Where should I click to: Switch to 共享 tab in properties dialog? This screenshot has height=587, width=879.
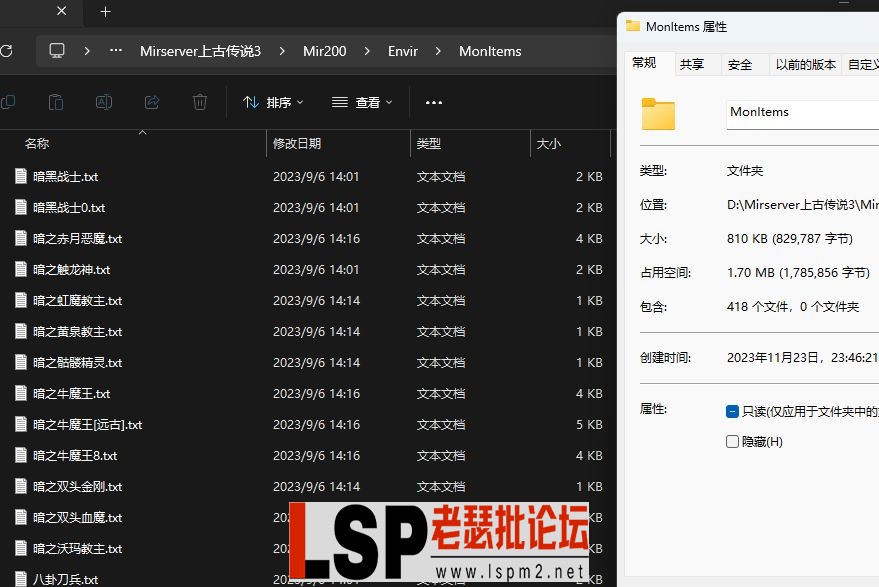[692, 64]
